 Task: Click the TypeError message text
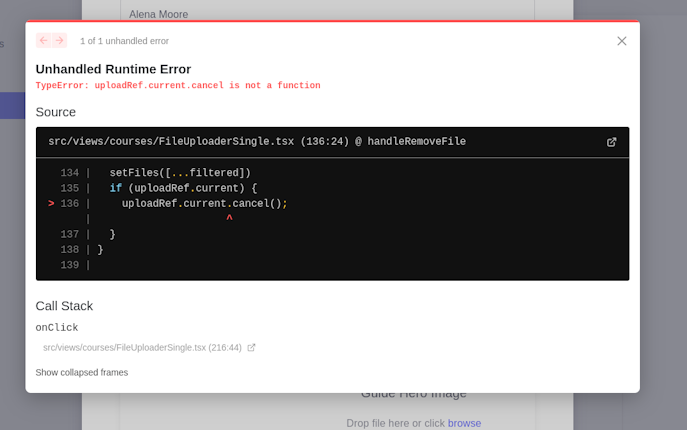click(x=178, y=86)
